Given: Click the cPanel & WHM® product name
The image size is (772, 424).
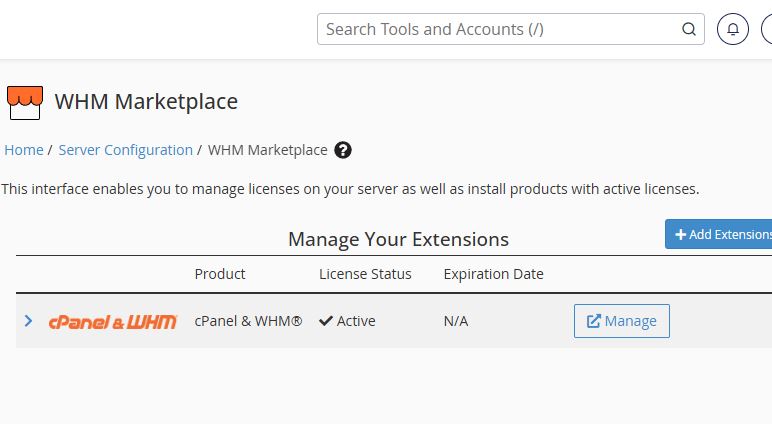Looking at the screenshot, I should (x=248, y=321).
